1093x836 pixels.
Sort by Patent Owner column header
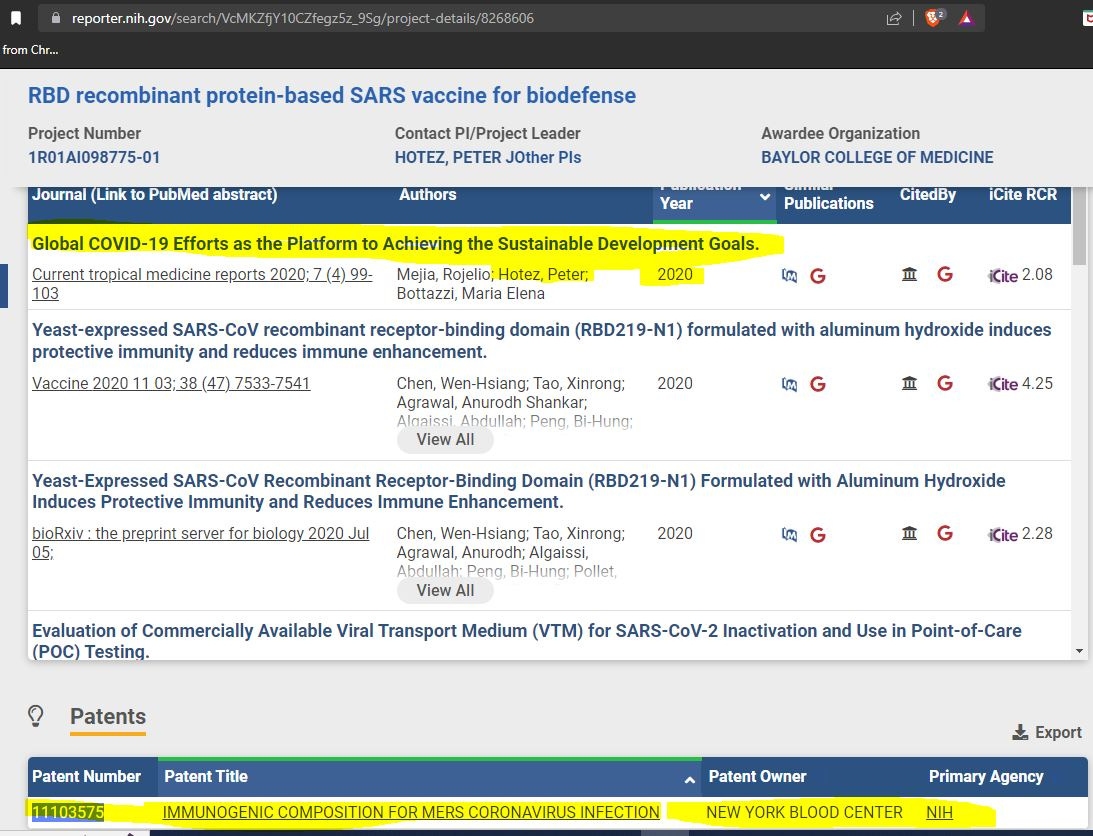coord(757,777)
